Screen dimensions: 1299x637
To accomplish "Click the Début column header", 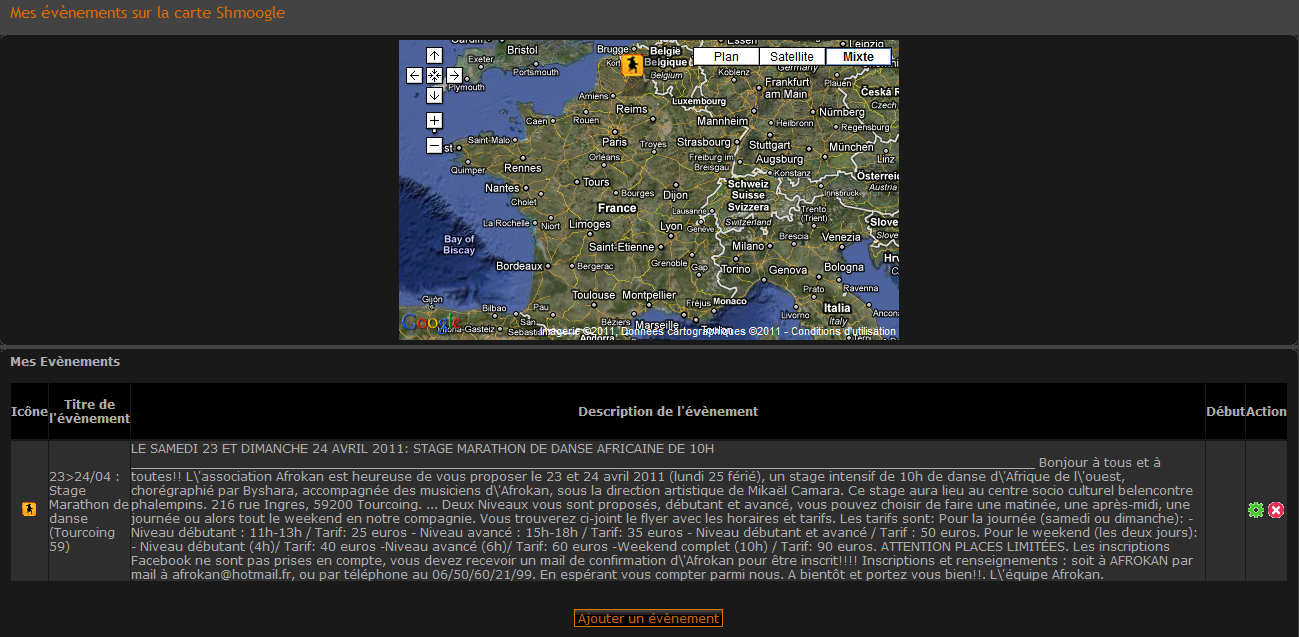I will tap(1226, 411).
